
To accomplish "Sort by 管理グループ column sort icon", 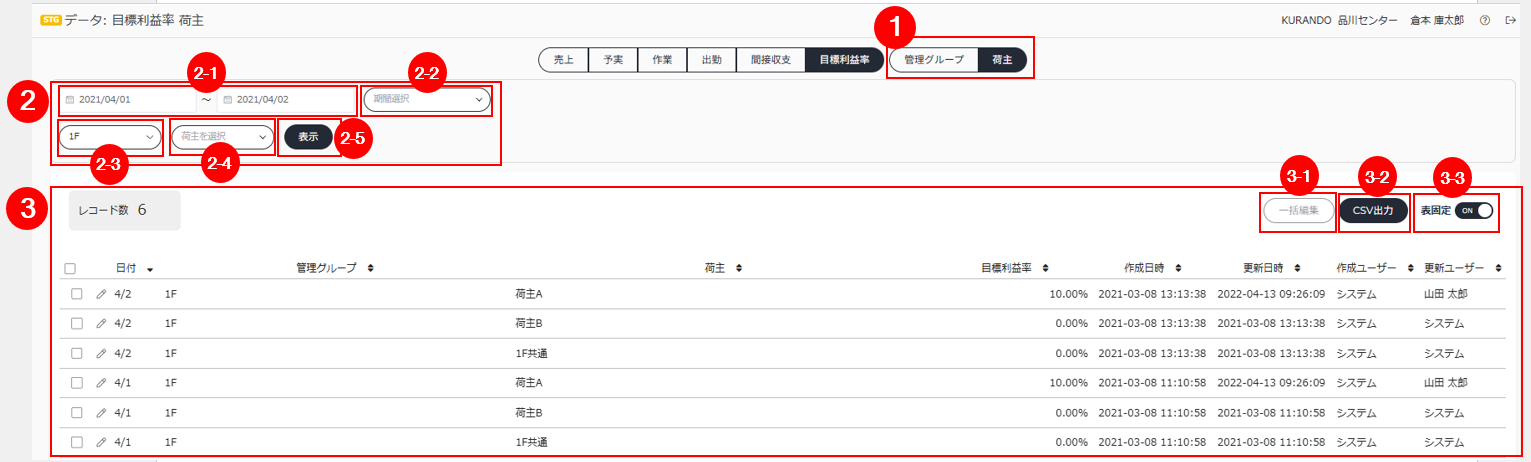I will (x=370, y=268).
